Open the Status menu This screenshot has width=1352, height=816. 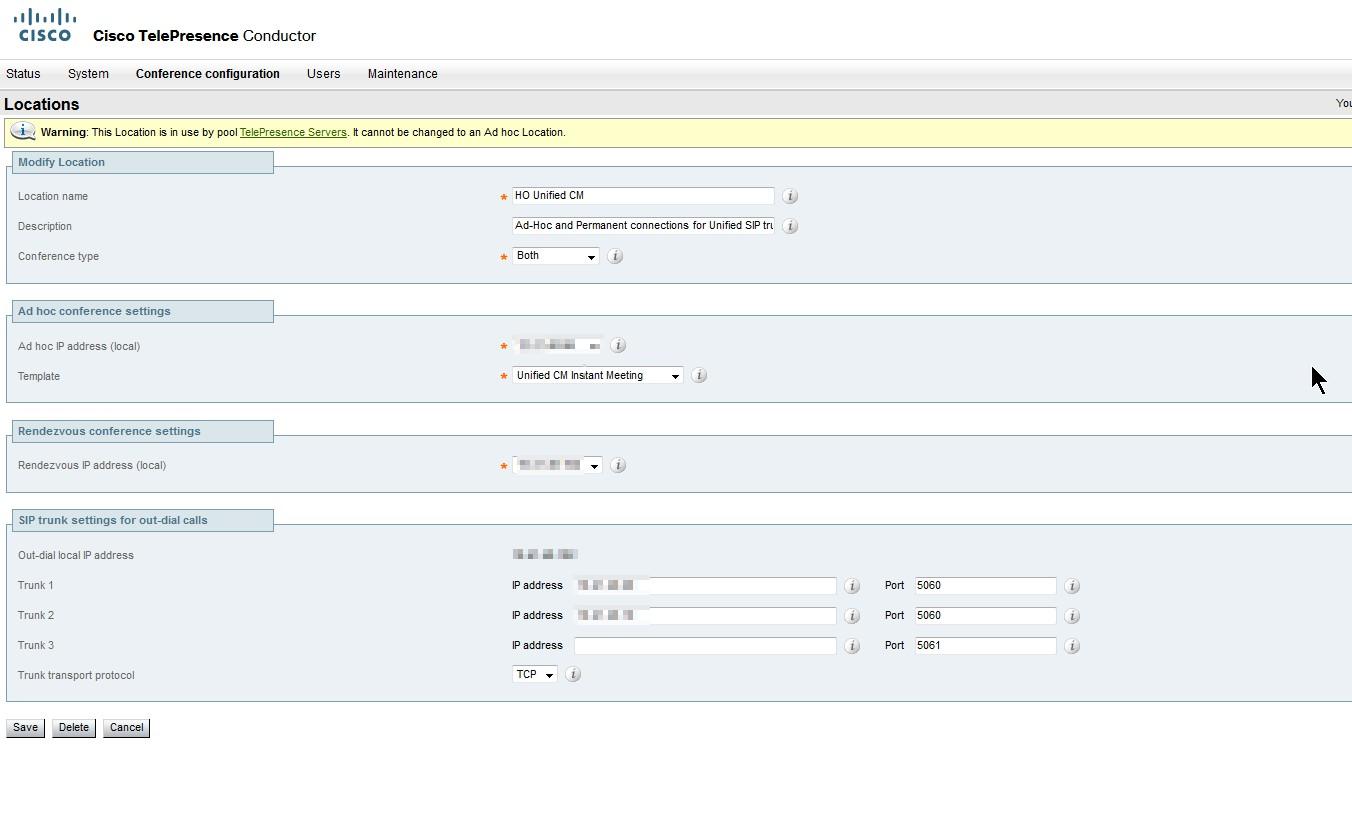click(x=23, y=74)
